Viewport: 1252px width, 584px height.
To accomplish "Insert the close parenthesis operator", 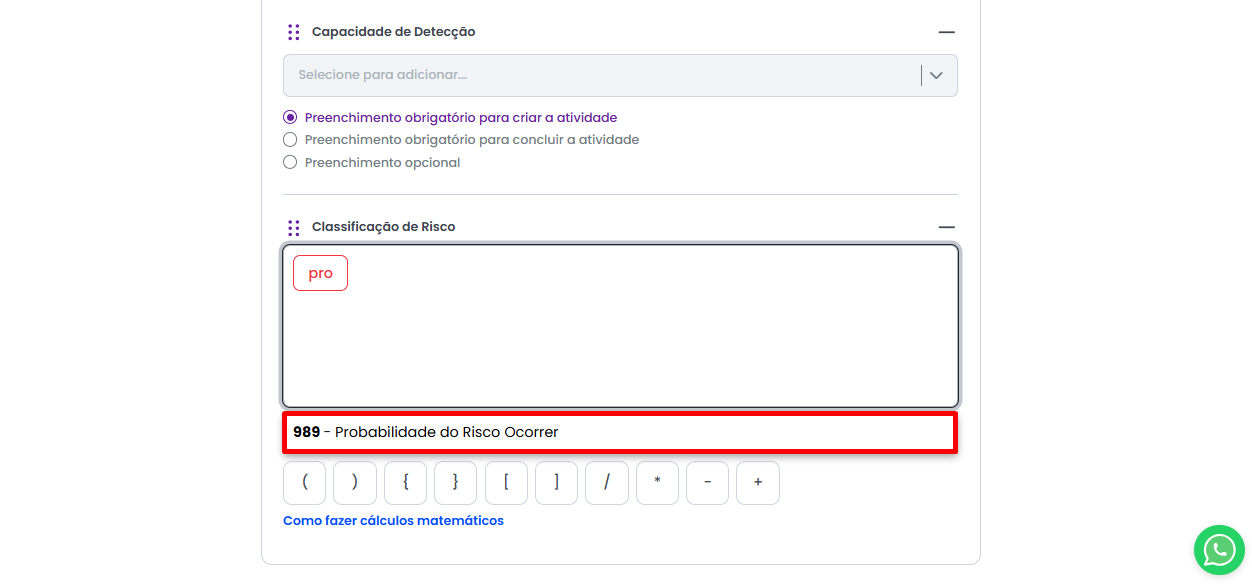I will point(355,483).
